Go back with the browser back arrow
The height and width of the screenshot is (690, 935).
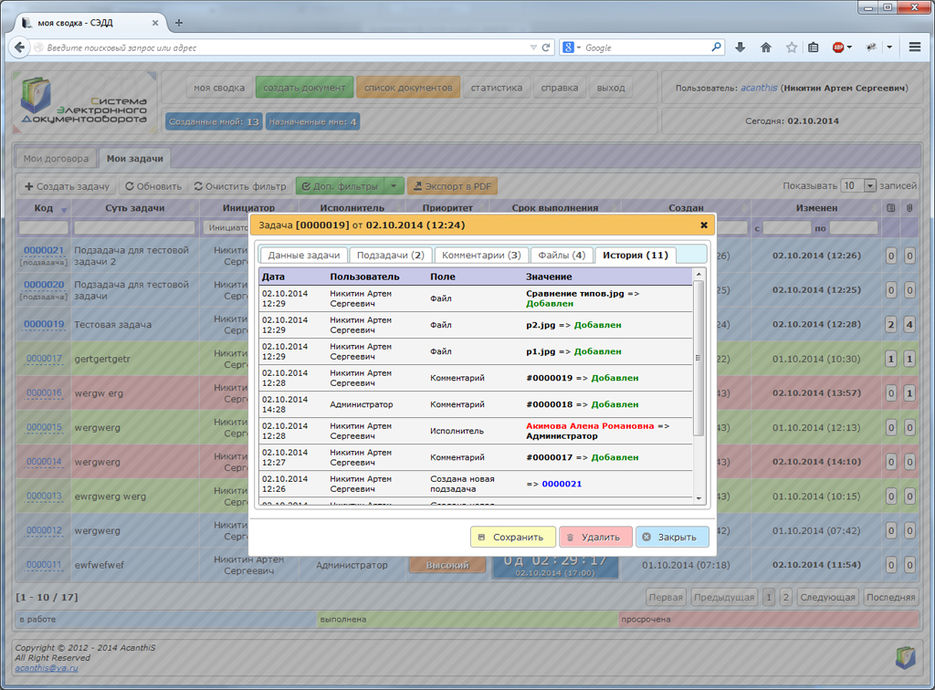(19, 47)
